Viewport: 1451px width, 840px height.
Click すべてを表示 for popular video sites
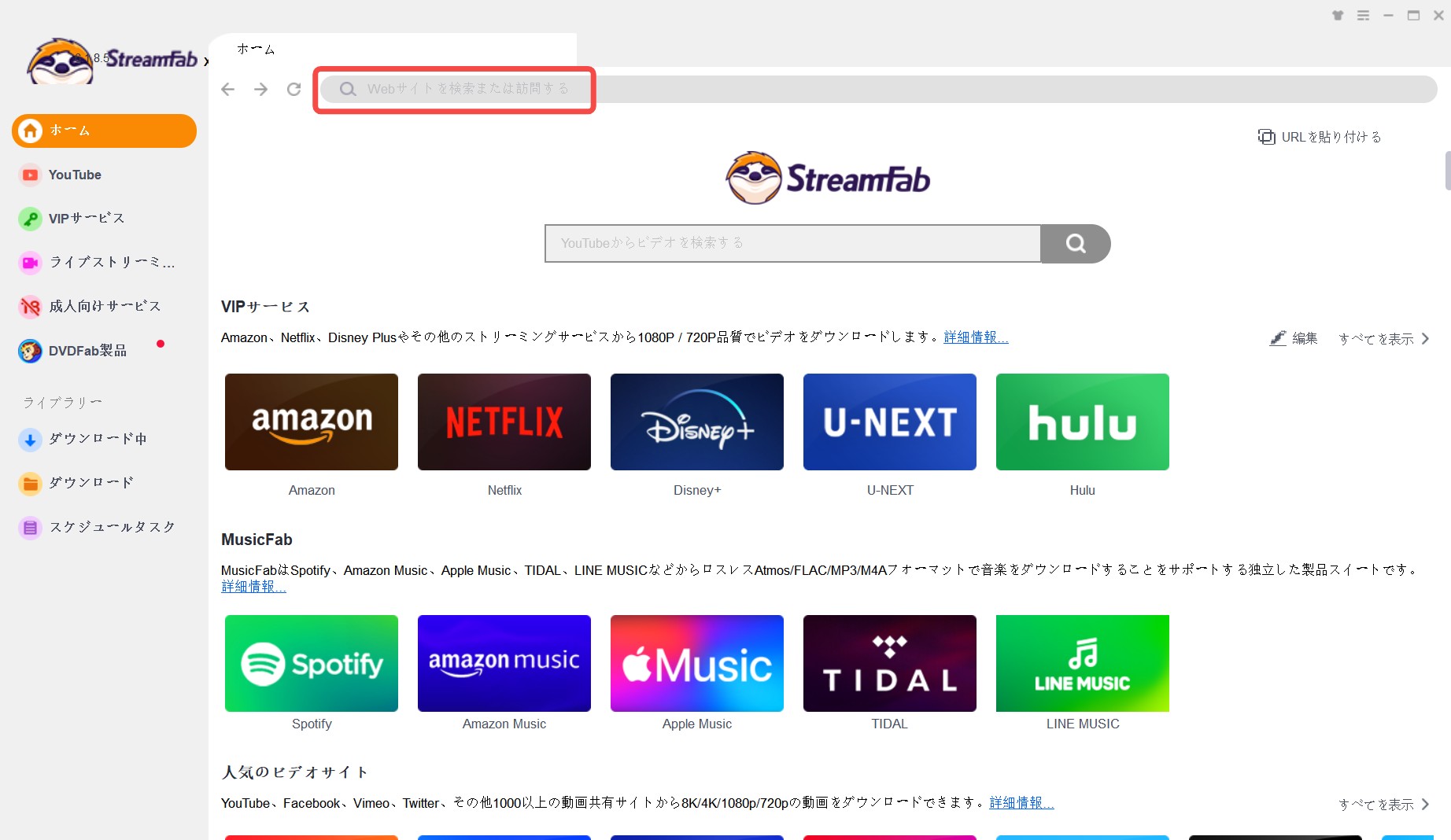(1383, 804)
